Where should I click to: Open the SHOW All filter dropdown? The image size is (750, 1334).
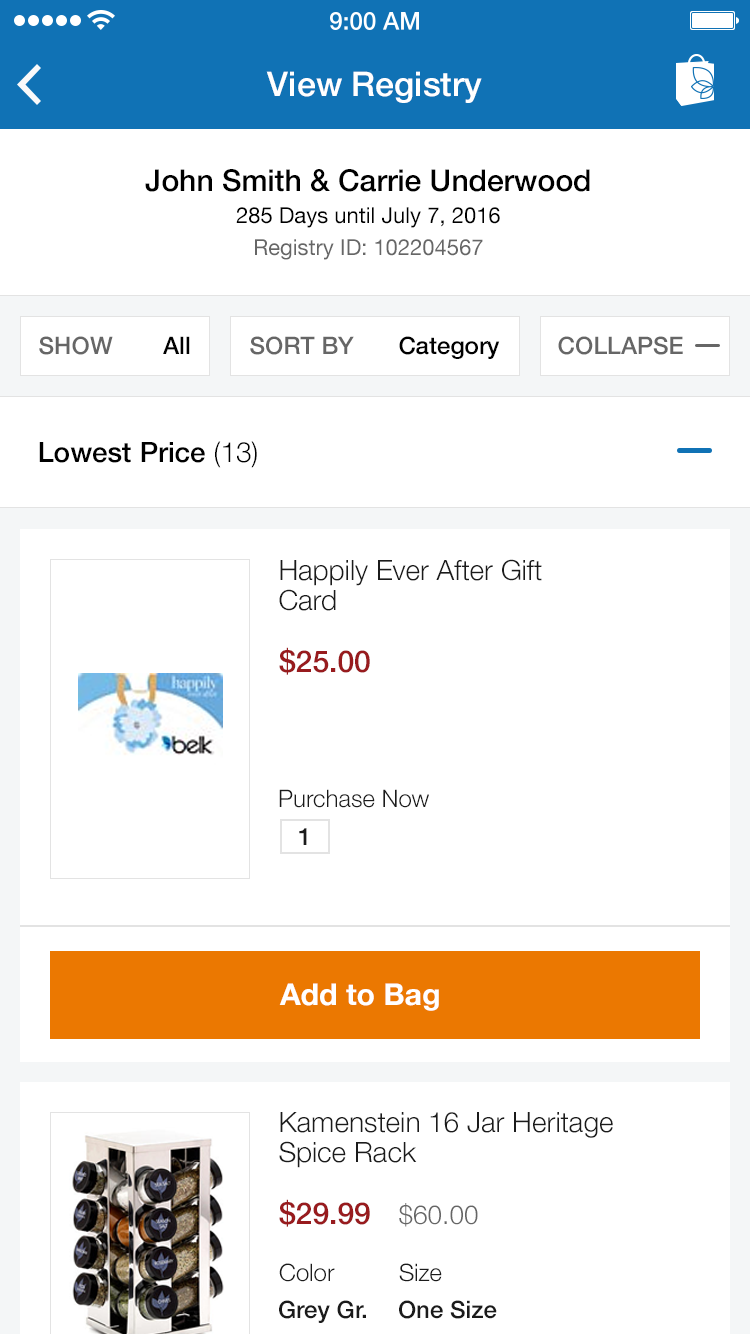coord(115,346)
